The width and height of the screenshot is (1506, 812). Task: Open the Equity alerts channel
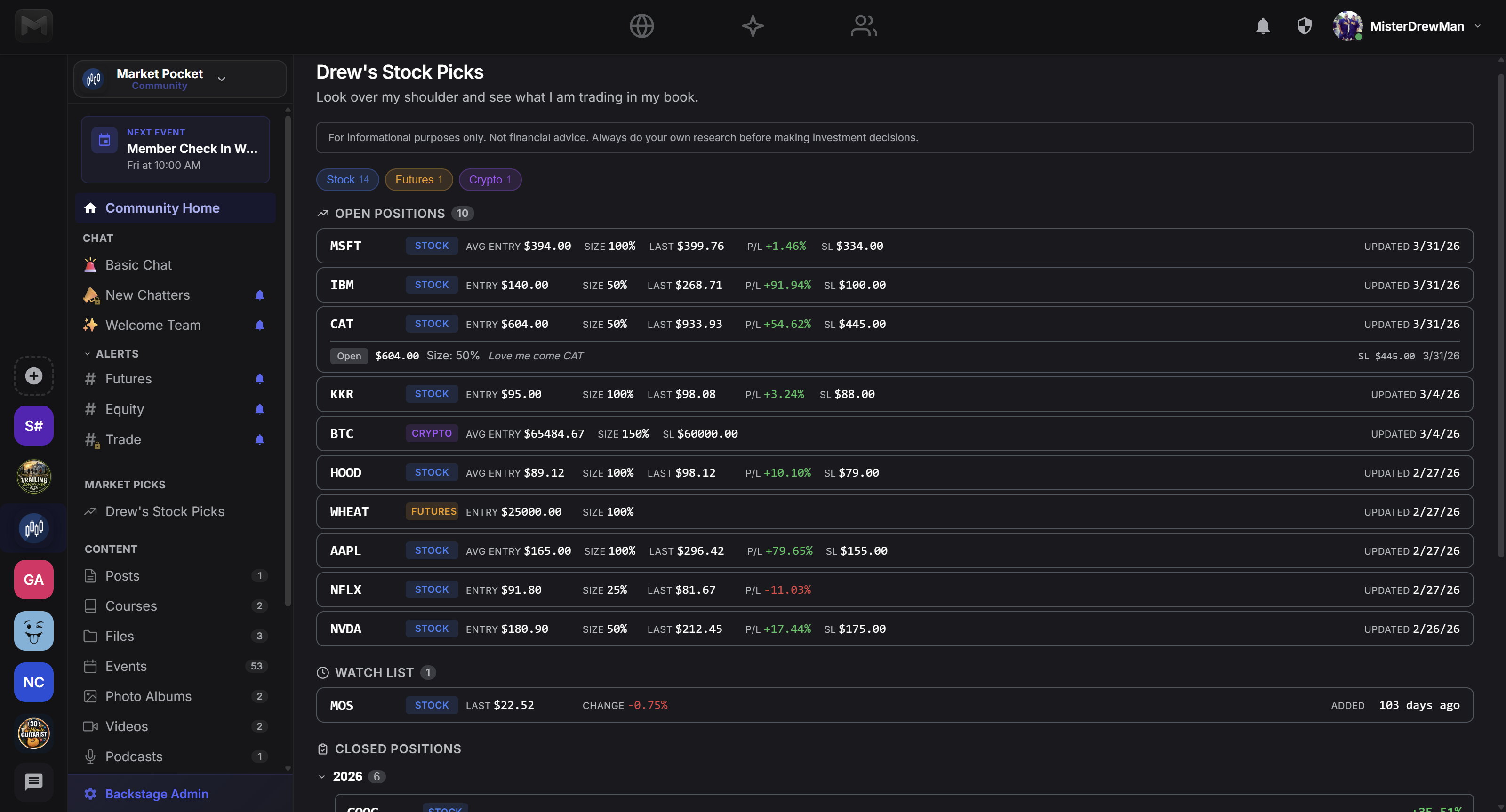[176, 409]
